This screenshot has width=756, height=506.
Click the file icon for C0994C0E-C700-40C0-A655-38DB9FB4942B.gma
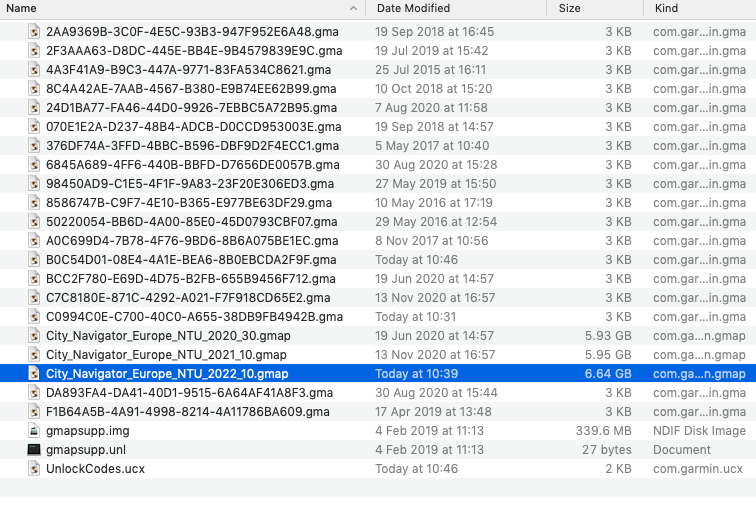tap(34, 317)
